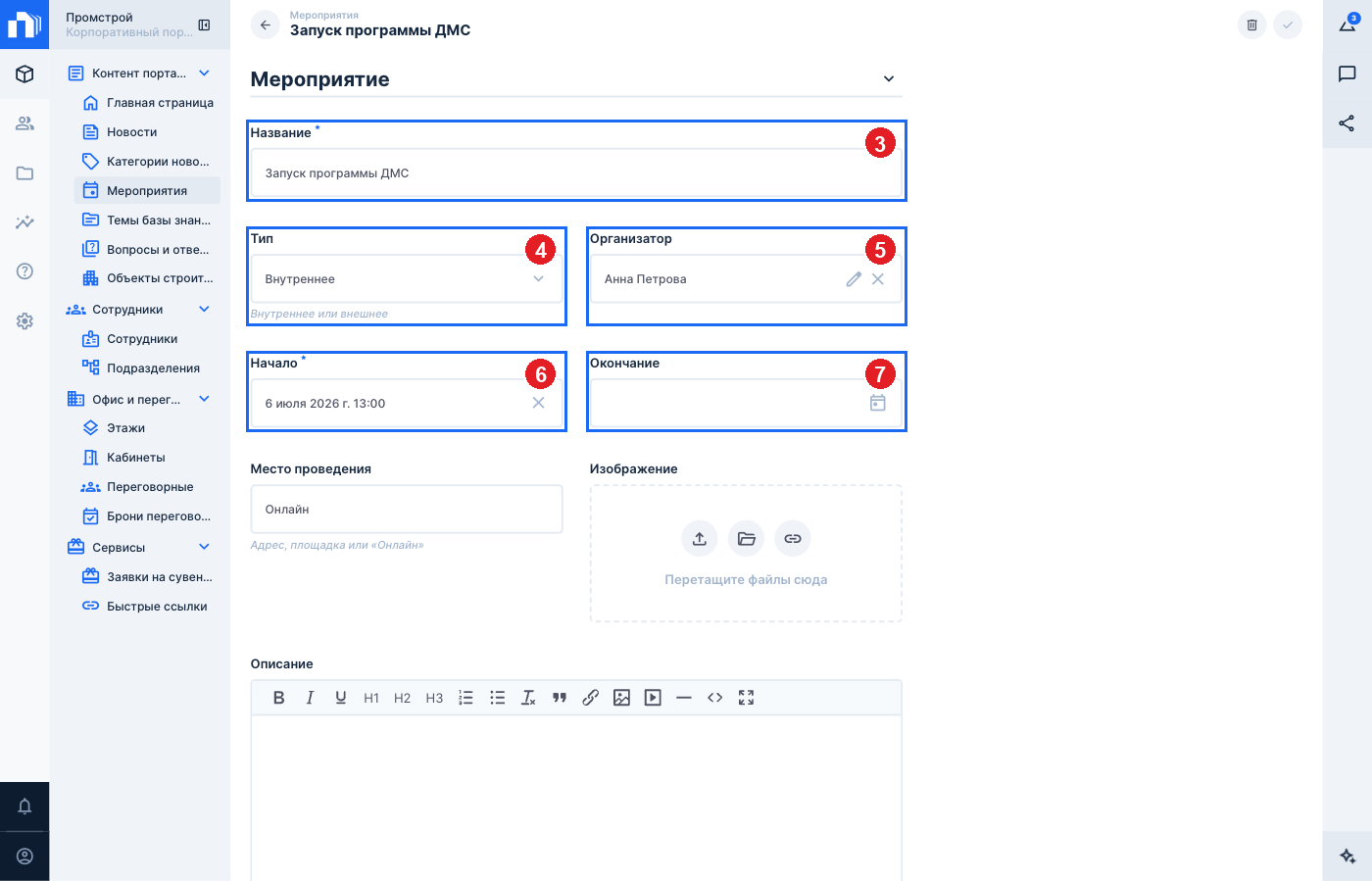Image resolution: width=1372 pixels, height=881 pixels.
Task: Click the Промстрой logo at top left
Action: pos(24,24)
